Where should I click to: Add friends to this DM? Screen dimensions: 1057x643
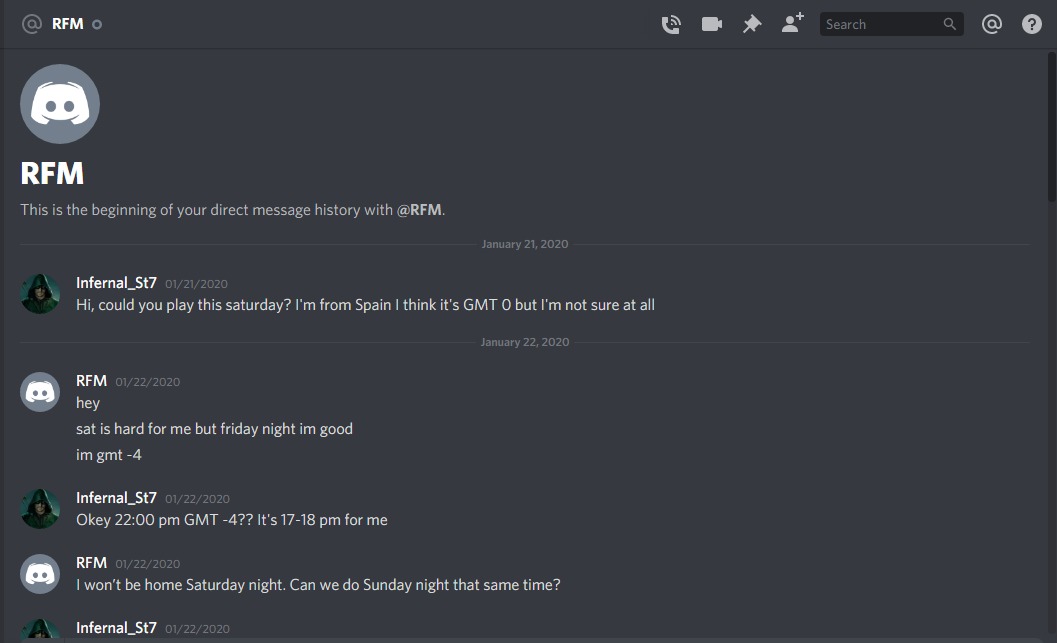(792, 24)
